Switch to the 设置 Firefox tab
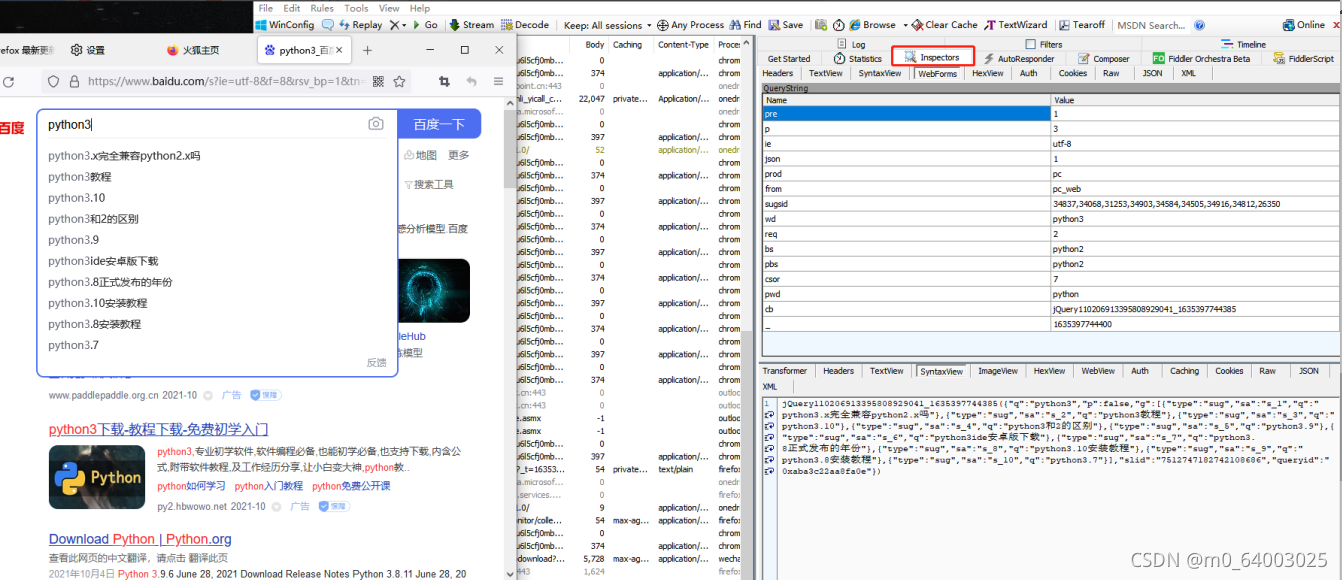1342x580 pixels. point(87,50)
